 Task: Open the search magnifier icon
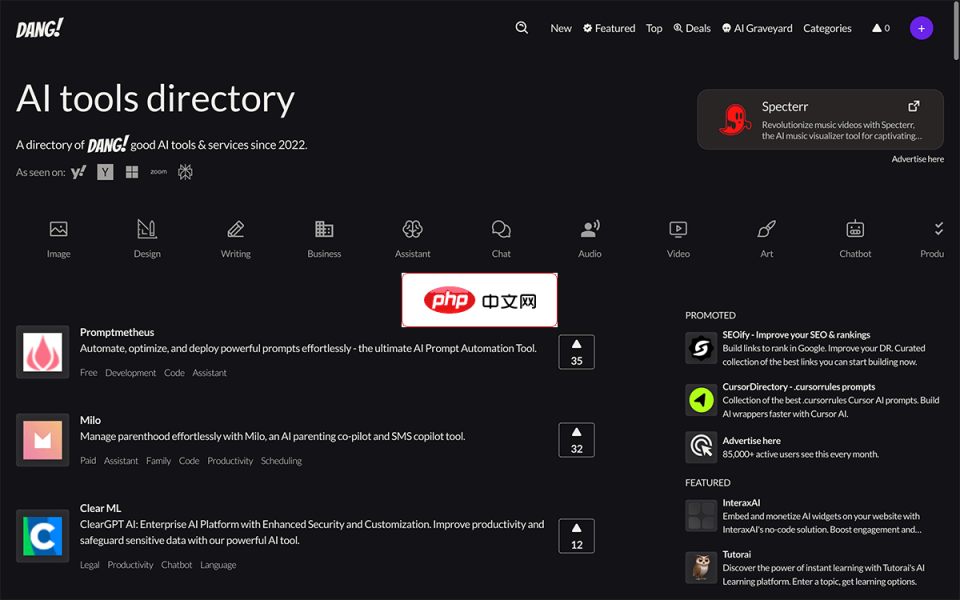coord(522,28)
